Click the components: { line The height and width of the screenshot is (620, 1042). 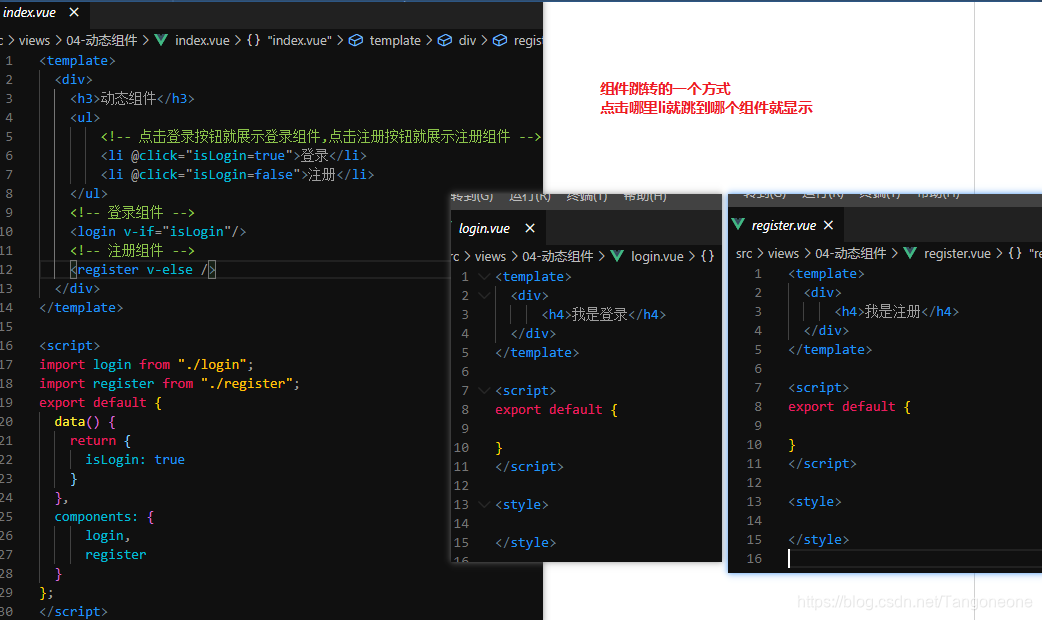pyautogui.click(x=104, y=516)
